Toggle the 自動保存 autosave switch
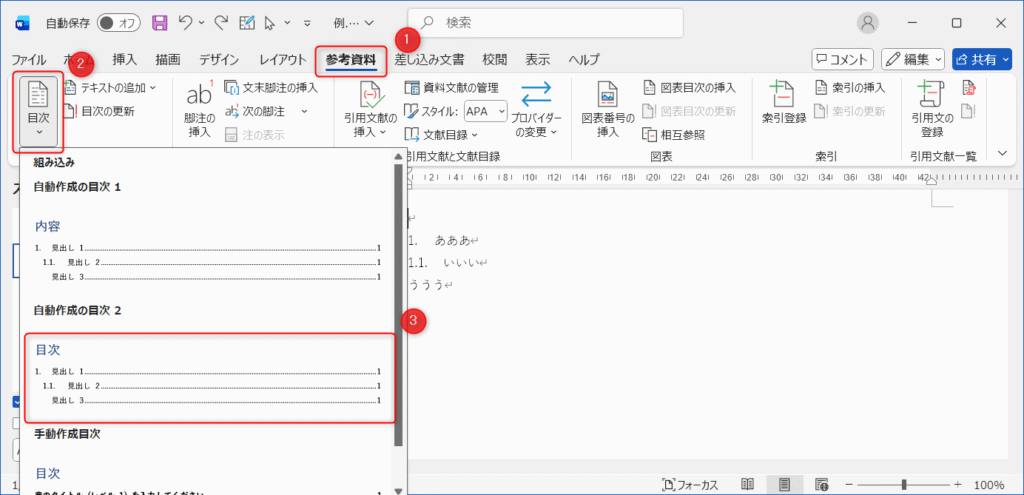Image resolution: width=1024 pixels, height=495 pixels. coord(122,23)
